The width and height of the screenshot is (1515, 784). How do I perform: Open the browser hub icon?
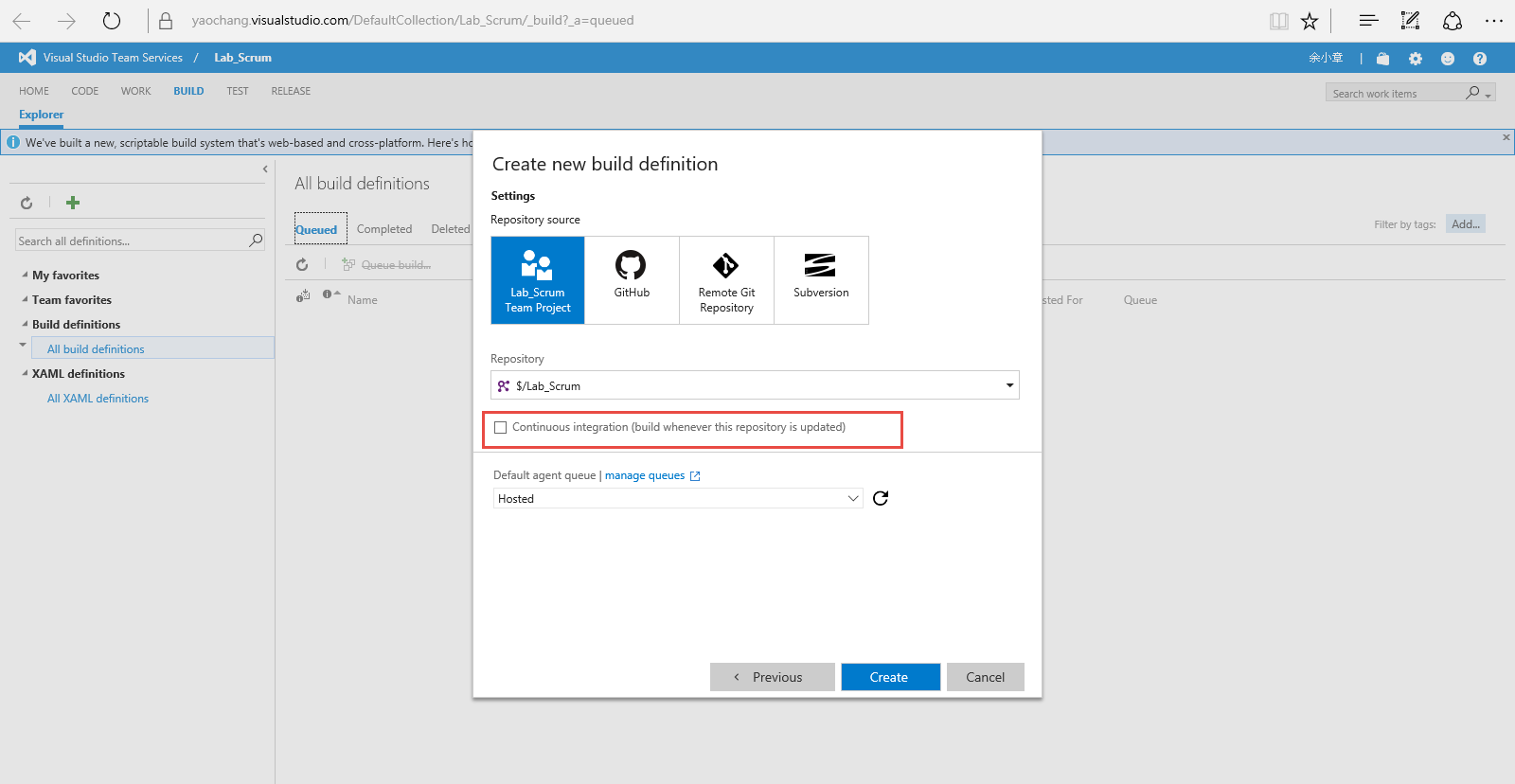point(1368,20)
